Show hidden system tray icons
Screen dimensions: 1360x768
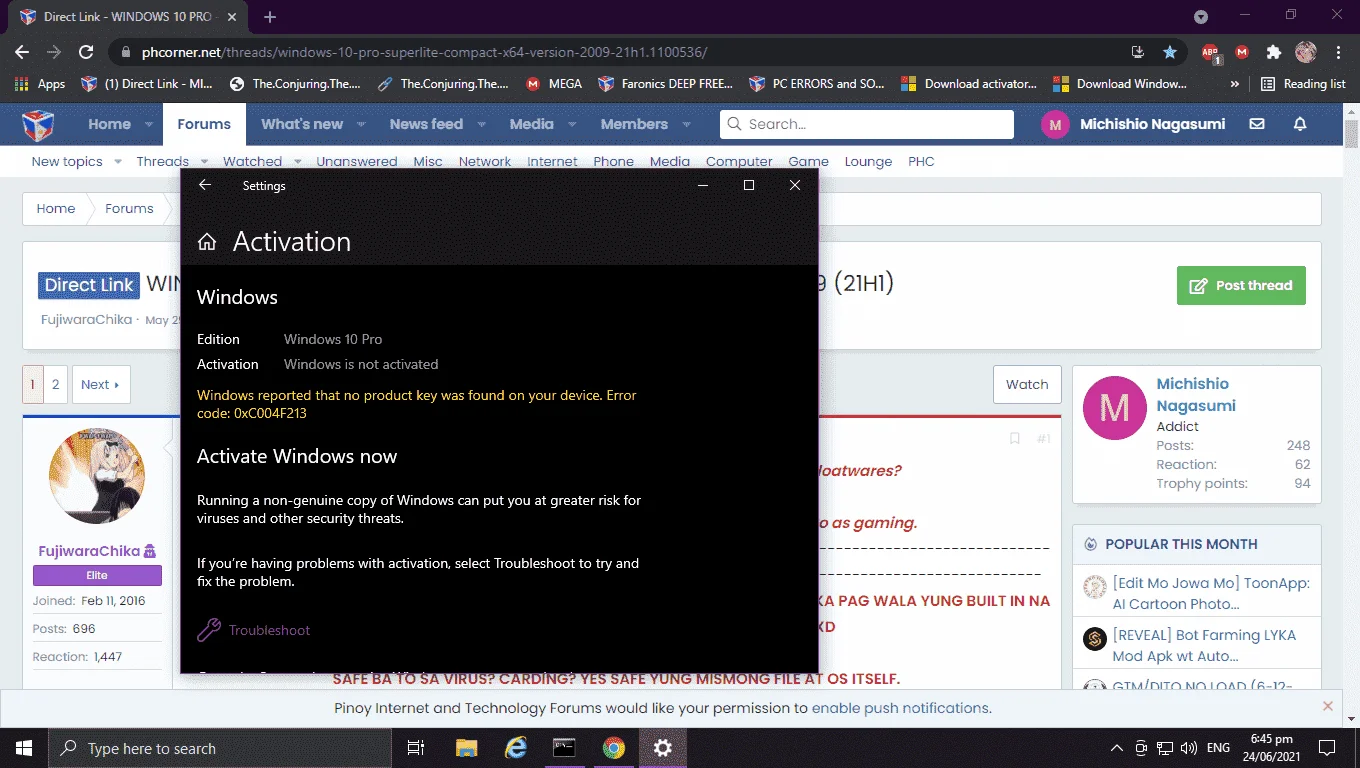pyautogui.click(x=1117, y=748)
